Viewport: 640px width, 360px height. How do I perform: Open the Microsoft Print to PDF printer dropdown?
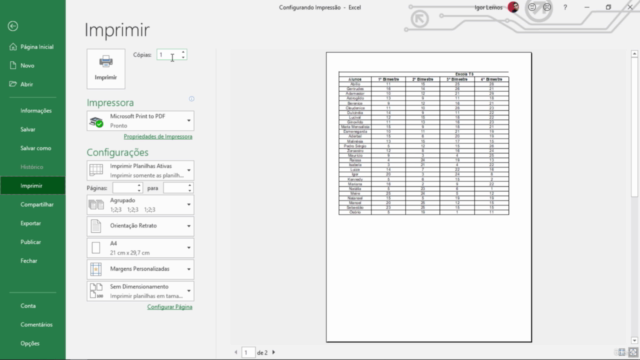tap(189, 121)
